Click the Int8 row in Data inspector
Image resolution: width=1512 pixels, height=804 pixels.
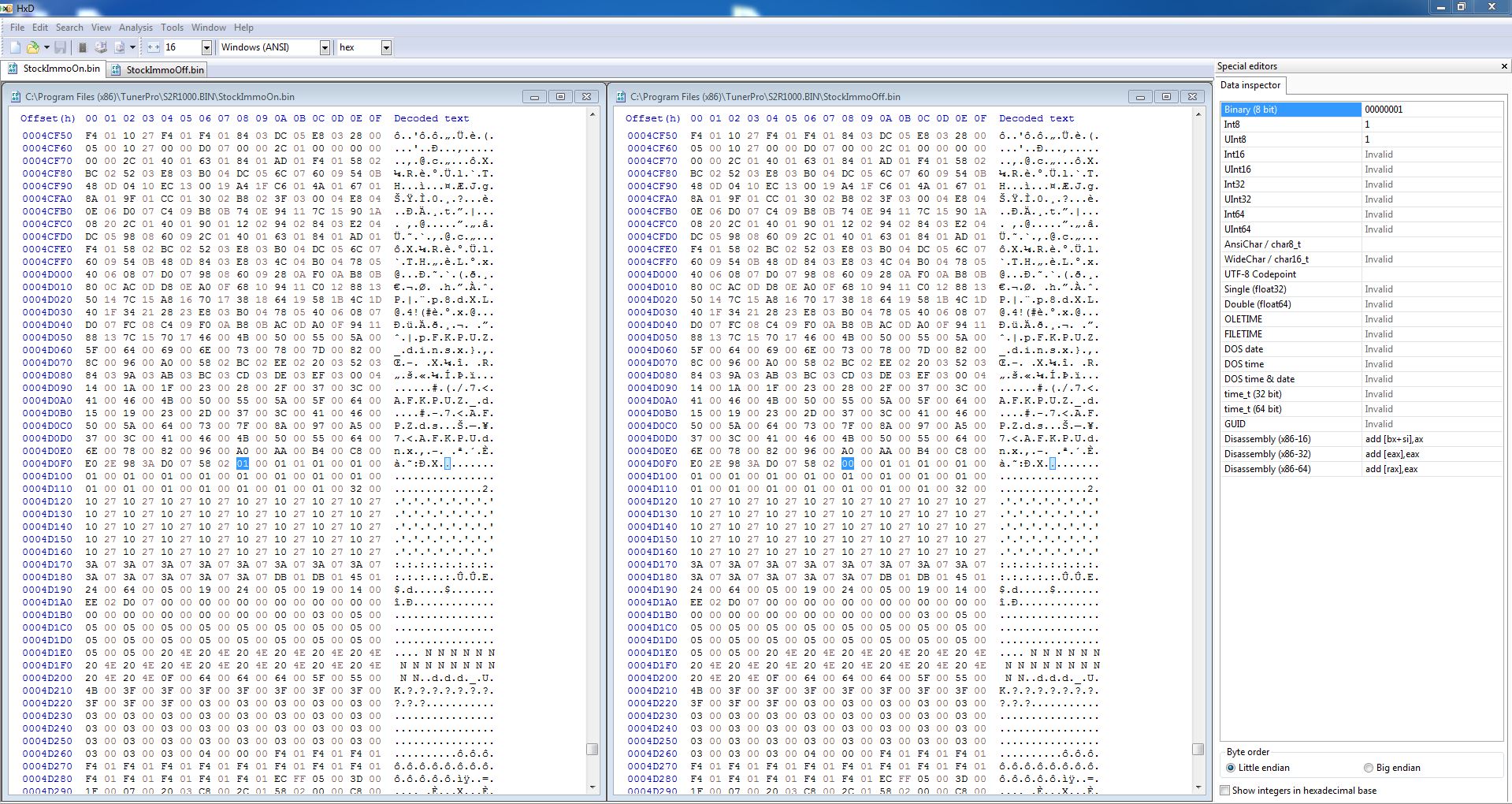pyautogui.click(x=1362, y=125)
